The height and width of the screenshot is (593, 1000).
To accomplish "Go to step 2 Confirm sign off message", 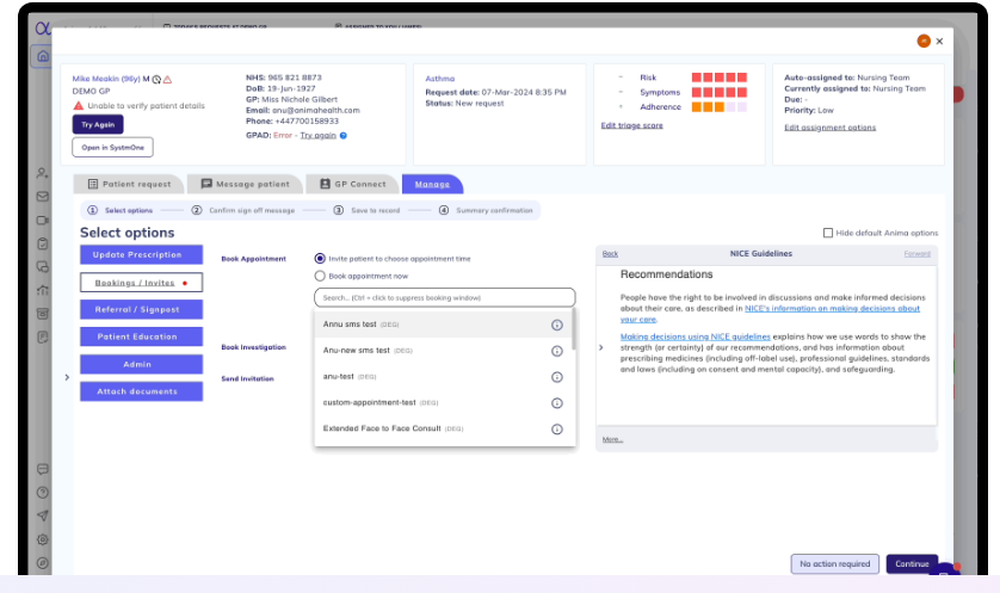I will (243, 210).
